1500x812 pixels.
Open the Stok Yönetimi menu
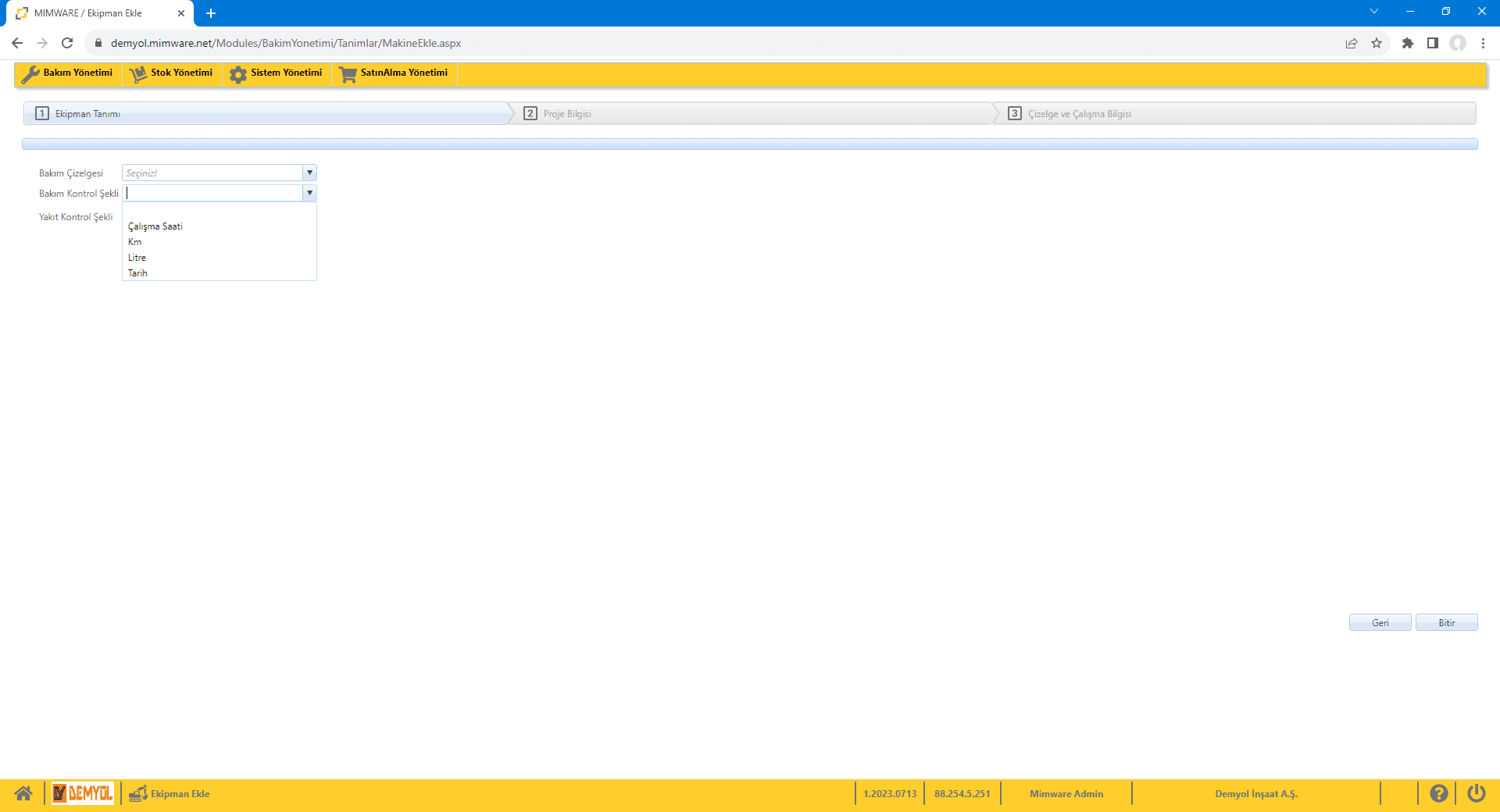[172, 73]
